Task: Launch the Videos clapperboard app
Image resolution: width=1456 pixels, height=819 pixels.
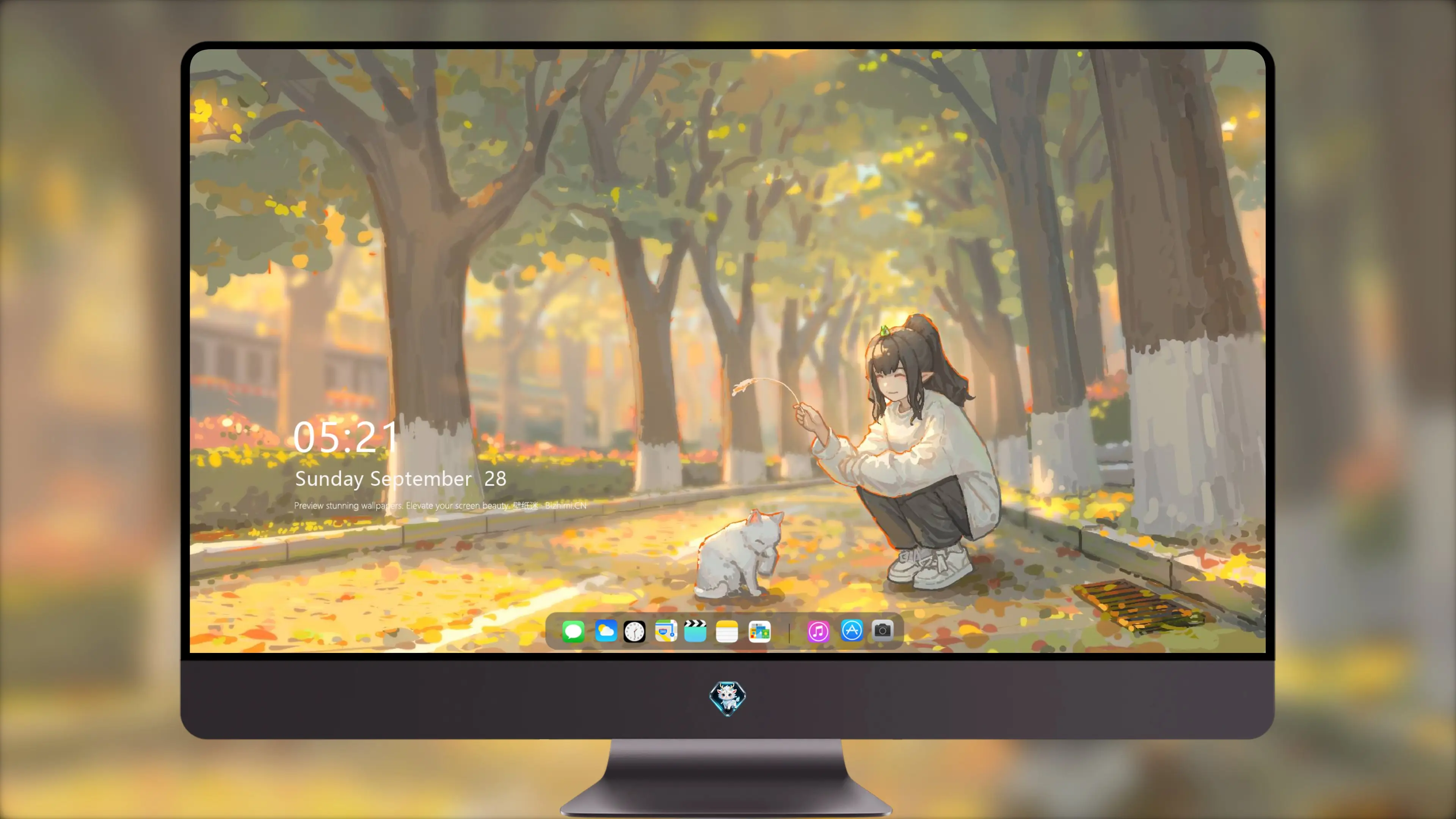Action: tap(695, 631)
